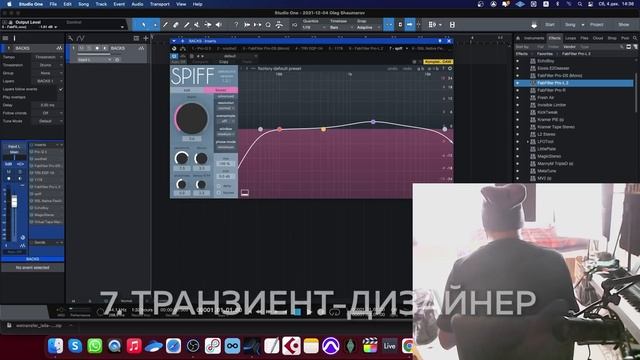
Task: Toggle Solo on the BACKS channel strip
Action: point(20,172)
